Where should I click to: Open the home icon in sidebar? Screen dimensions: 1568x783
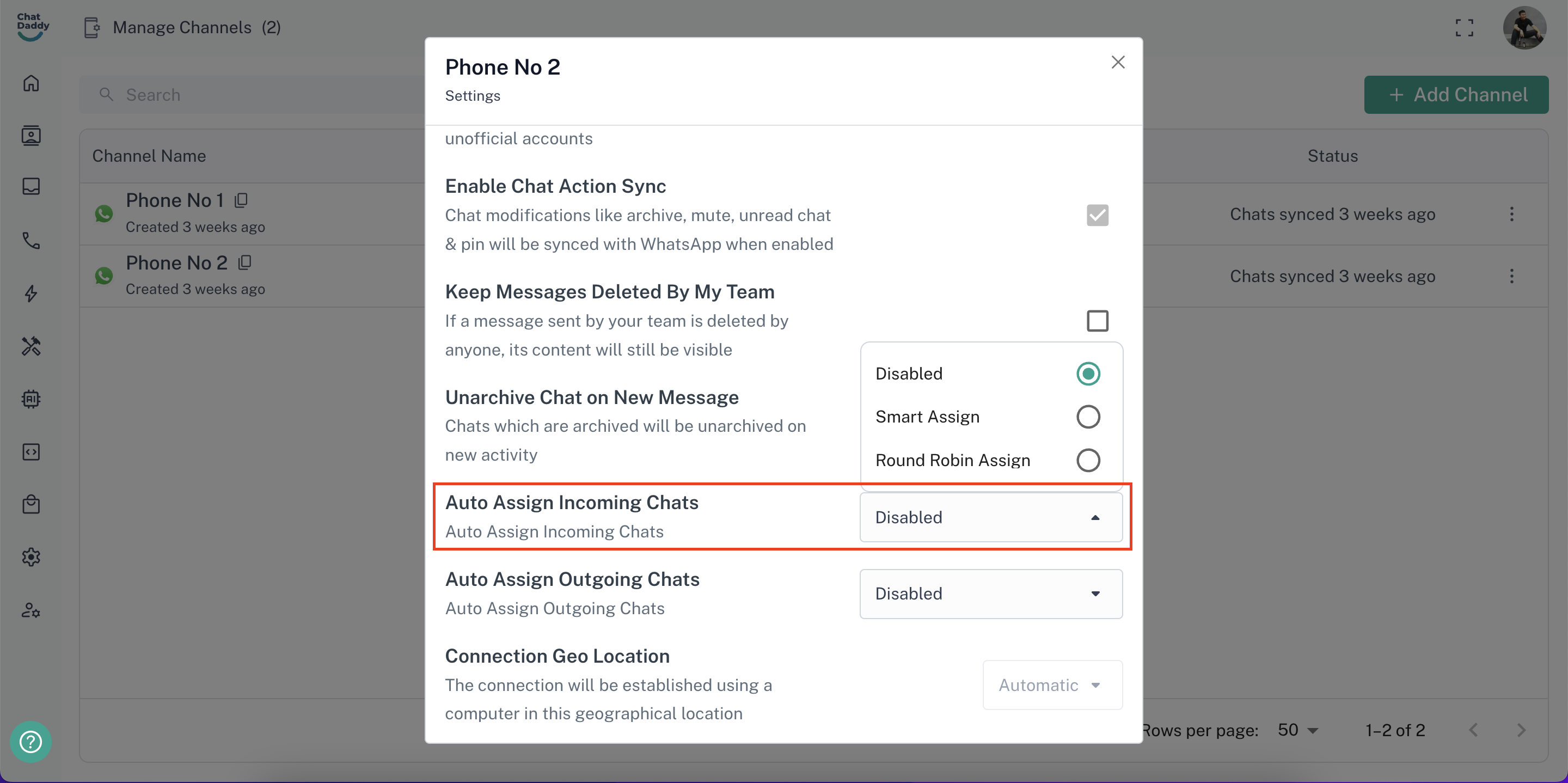point(31,83)
